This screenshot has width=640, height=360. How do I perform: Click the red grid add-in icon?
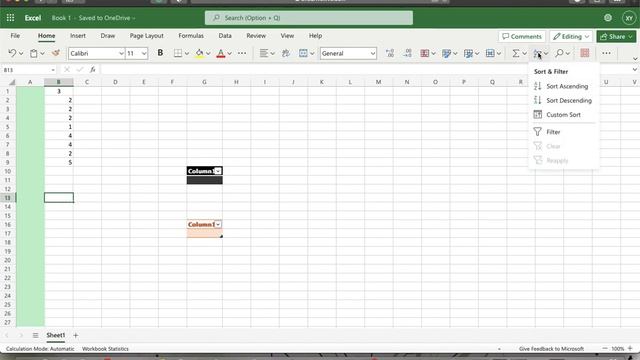(x=585, y=53)
